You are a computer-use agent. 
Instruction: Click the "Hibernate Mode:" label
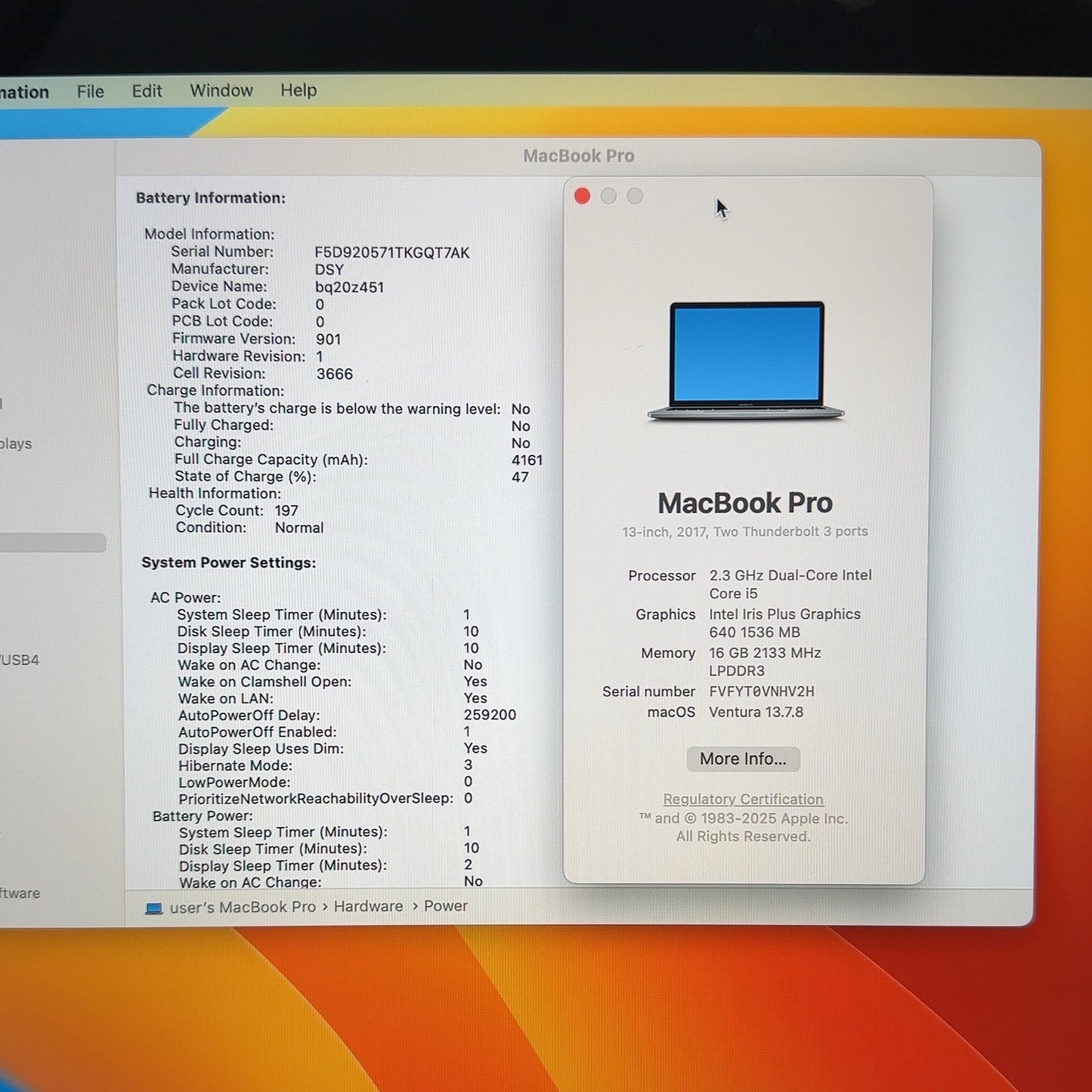[235, 766]
